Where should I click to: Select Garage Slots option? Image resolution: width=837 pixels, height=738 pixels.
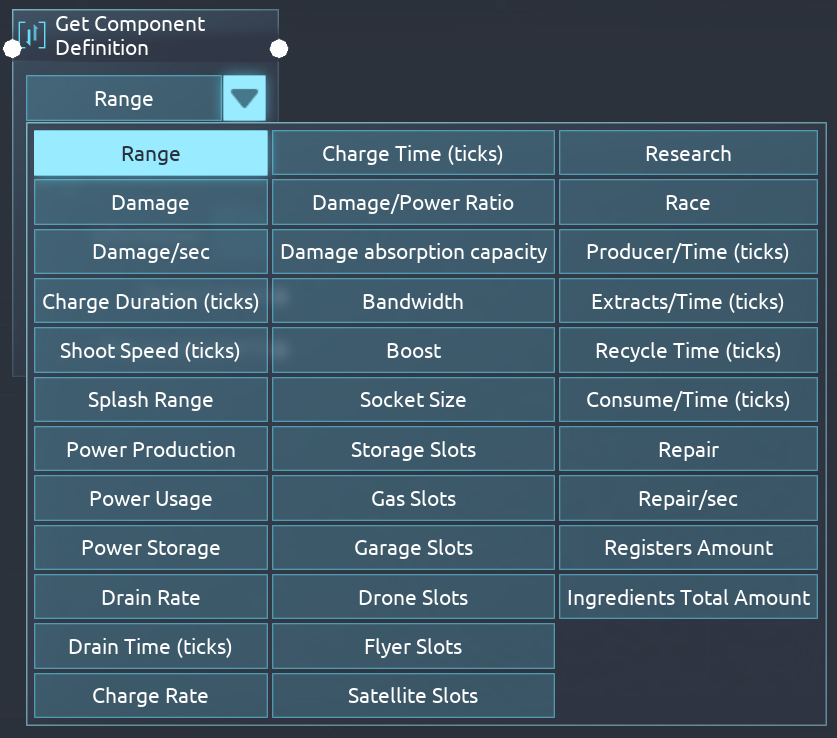click(x=413, y=547)
